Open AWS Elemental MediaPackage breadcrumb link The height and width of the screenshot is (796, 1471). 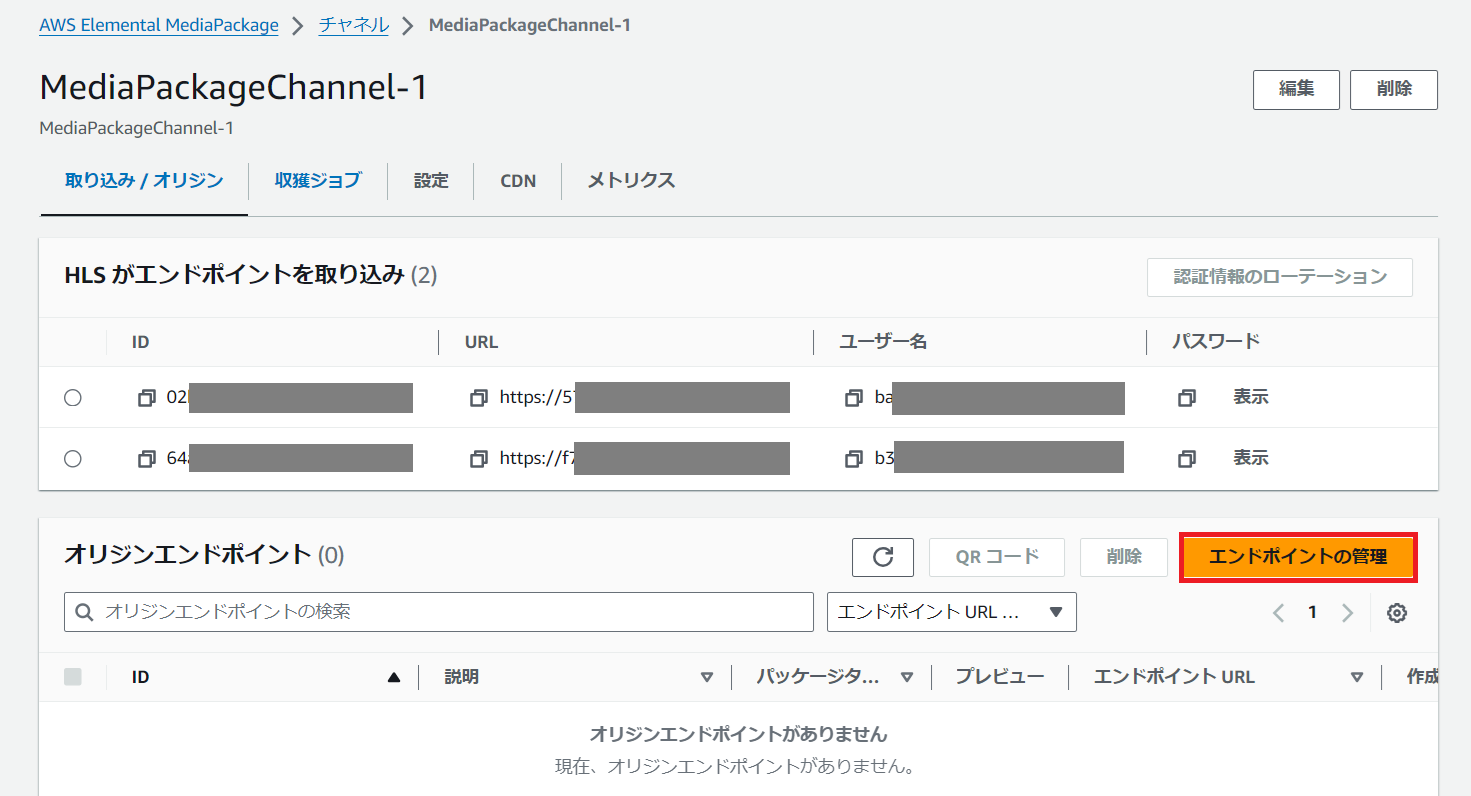click(x=159, y=25)
